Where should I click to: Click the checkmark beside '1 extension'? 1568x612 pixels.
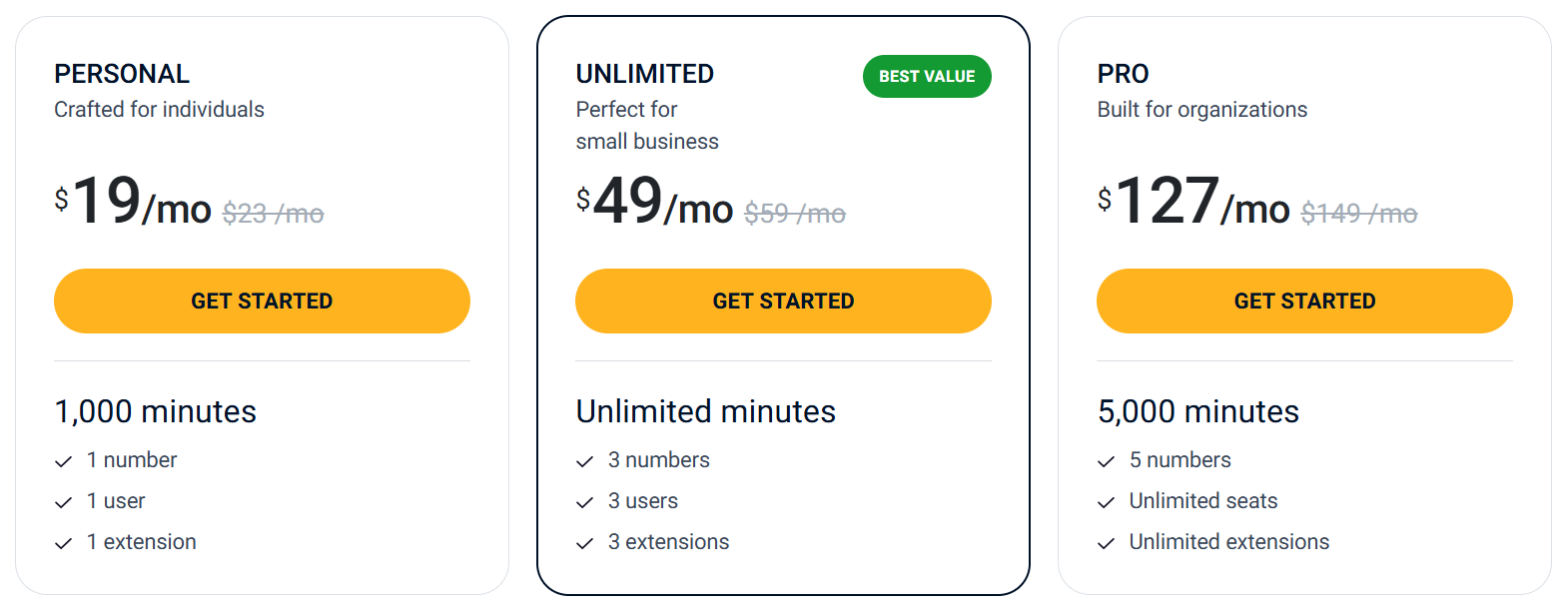62,542
